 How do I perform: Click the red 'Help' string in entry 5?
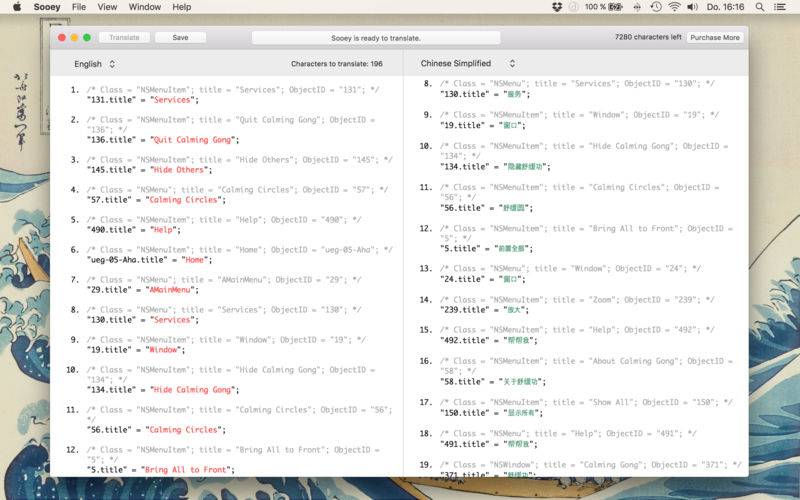(163, 230)
